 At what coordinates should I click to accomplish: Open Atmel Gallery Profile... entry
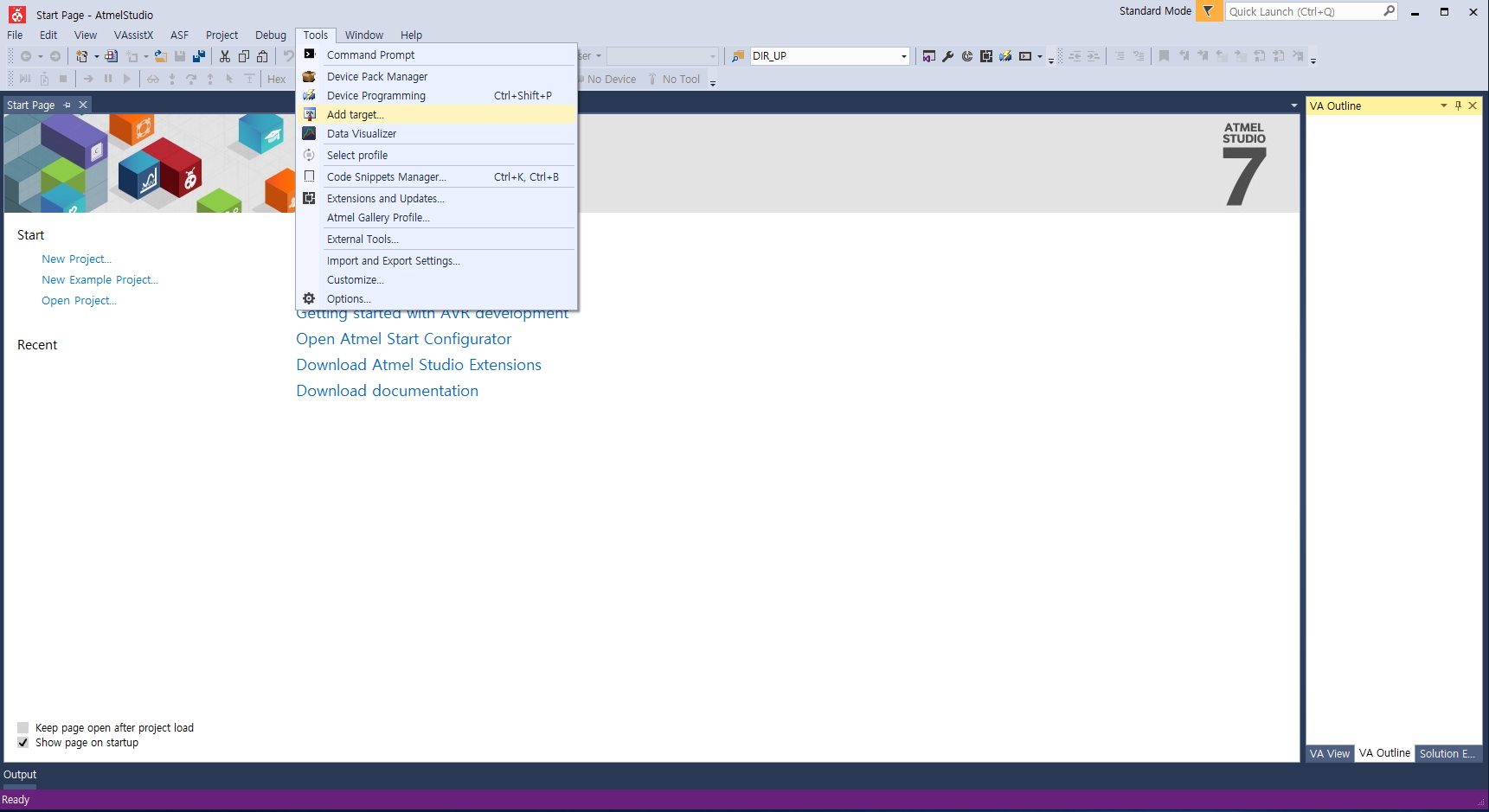click(437, 217)
